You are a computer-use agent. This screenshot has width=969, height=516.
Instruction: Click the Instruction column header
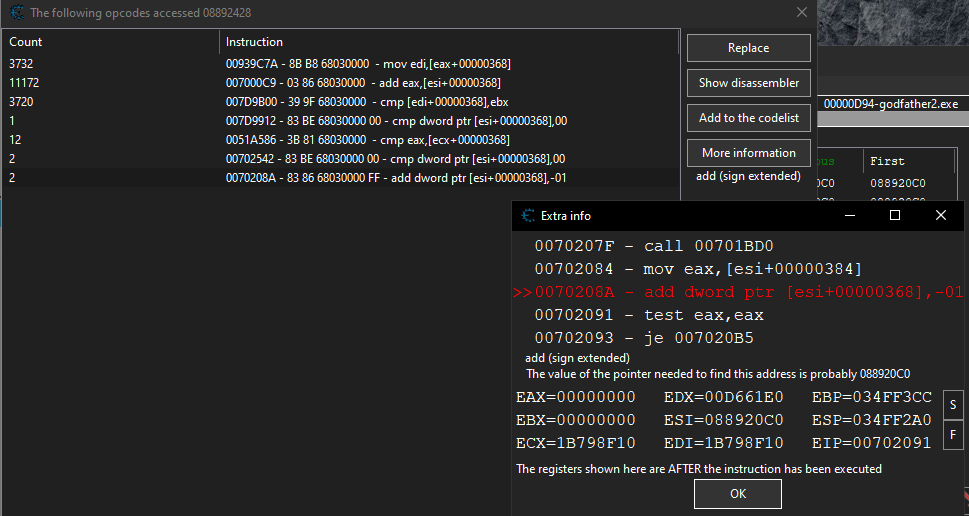click(x=448, y=42)
